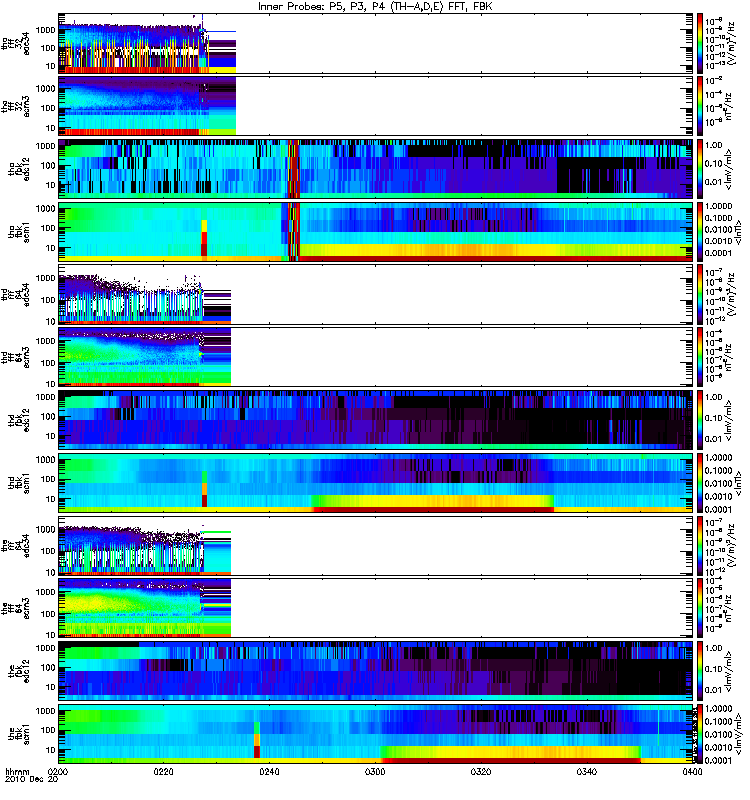
Task: Click the nT²/Hz unit label of tha fff scm3
Action: (729, 106)
